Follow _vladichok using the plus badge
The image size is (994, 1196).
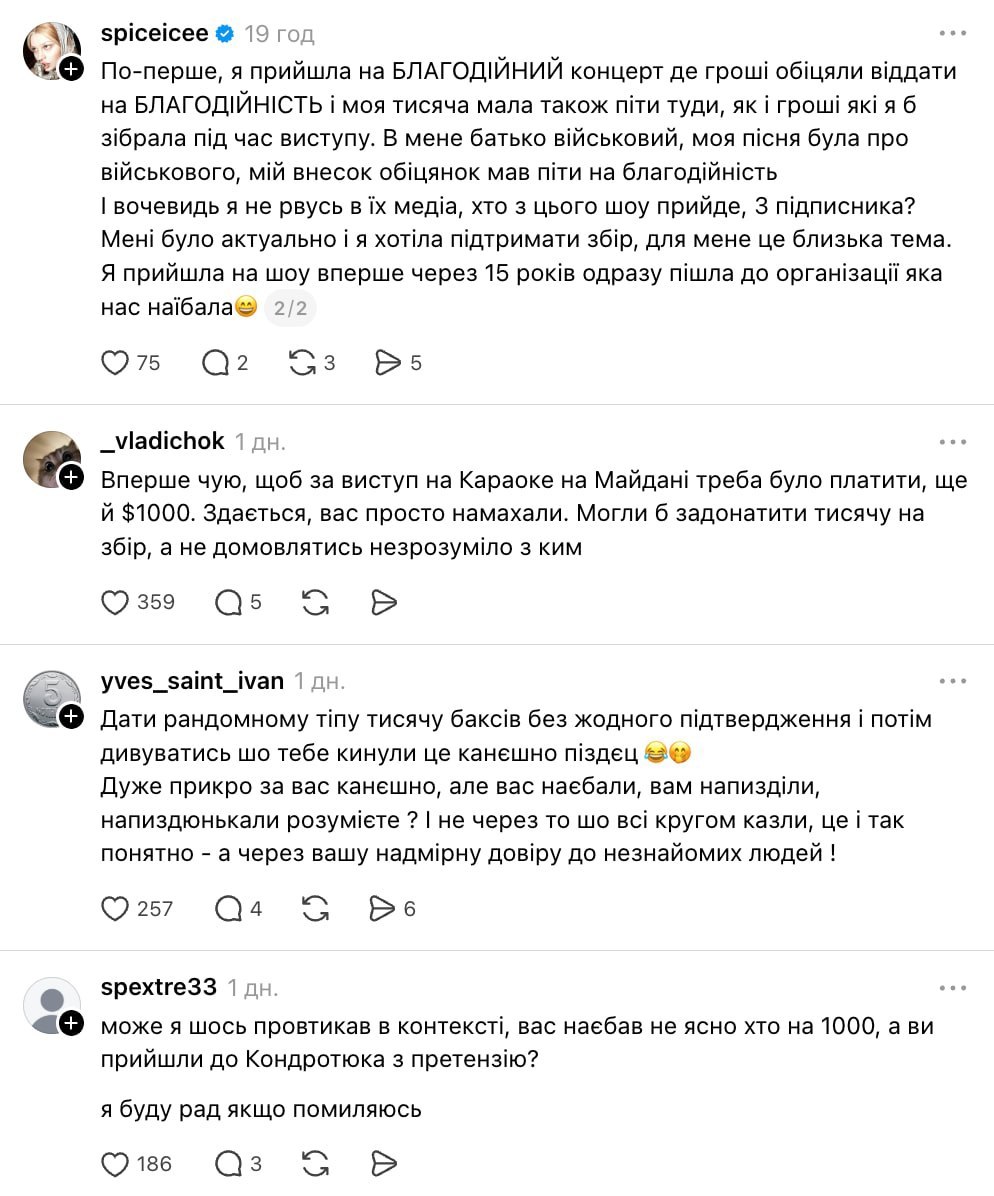click(x=71, y=478)
